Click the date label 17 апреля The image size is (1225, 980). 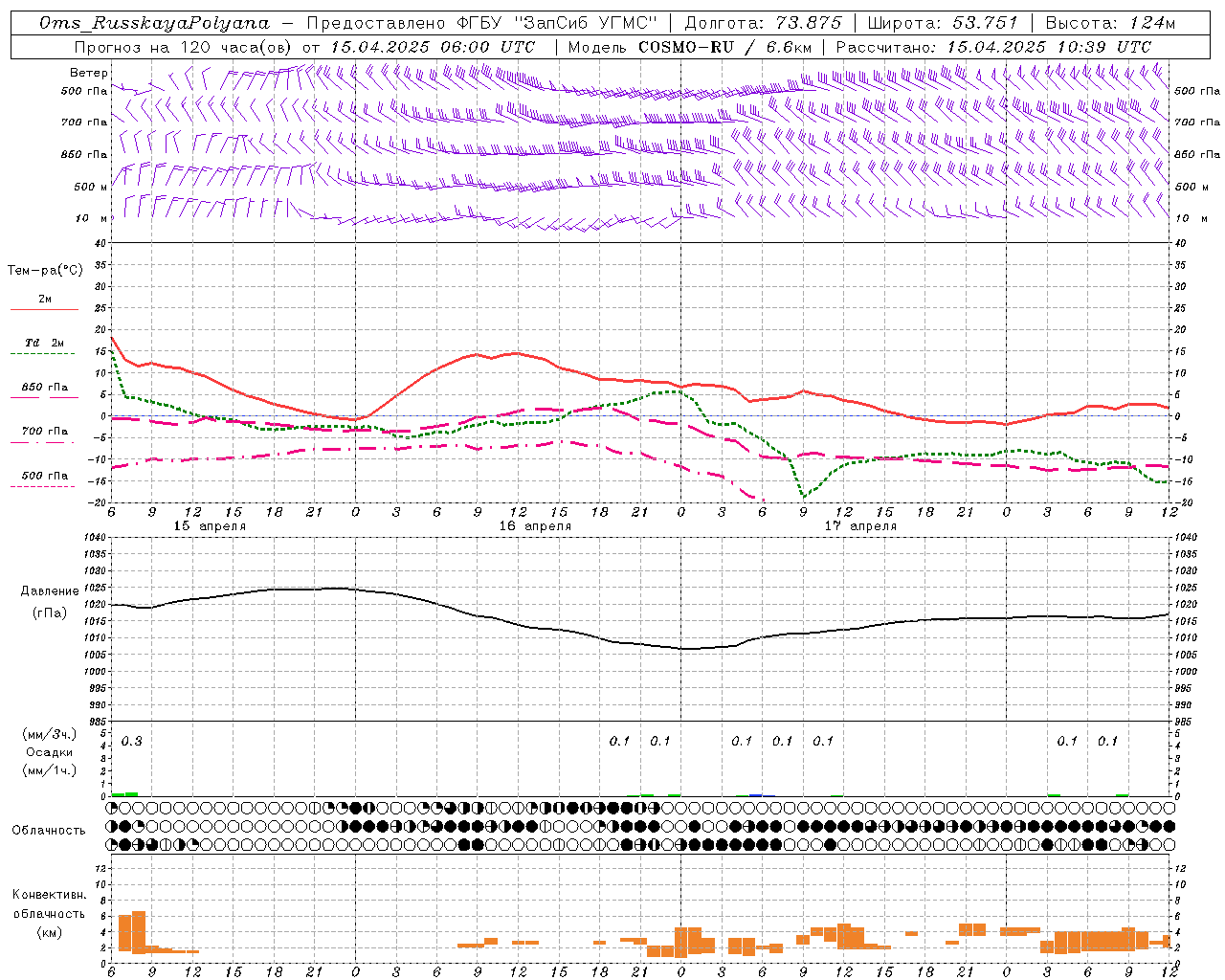pyautogui.click(x=860, y=526)
